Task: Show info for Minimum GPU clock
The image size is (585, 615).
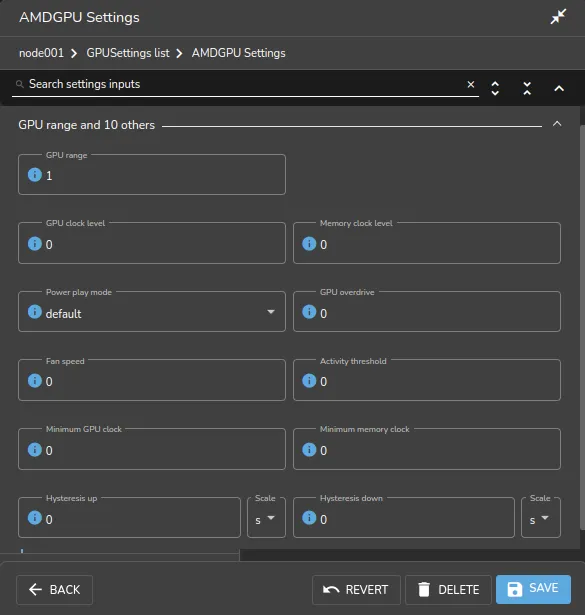Action: (x=35, y=449)
